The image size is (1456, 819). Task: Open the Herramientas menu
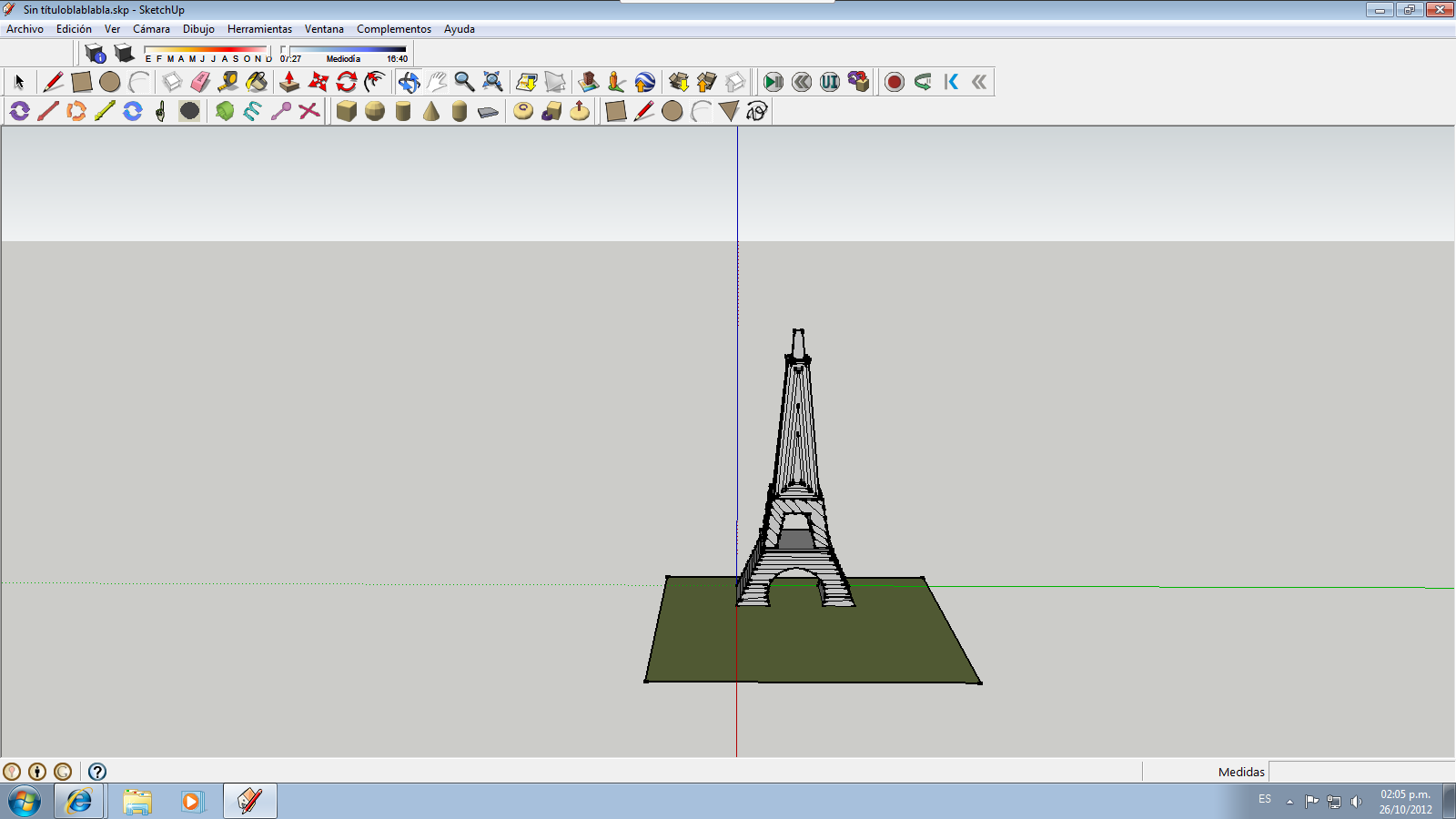coord(259,29)
